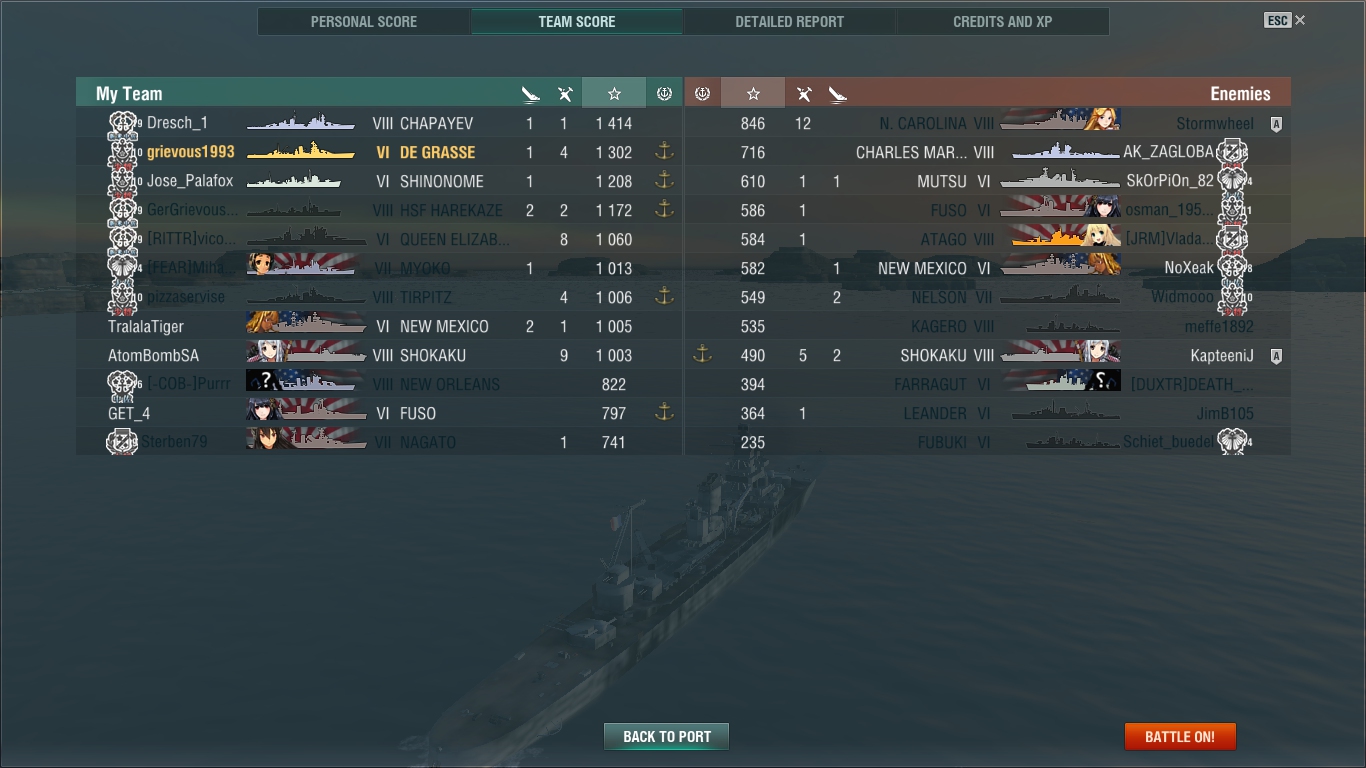Click the aircraft shot down icon in Enemies header
The image size is (1366, 768).
pos(803,94)
